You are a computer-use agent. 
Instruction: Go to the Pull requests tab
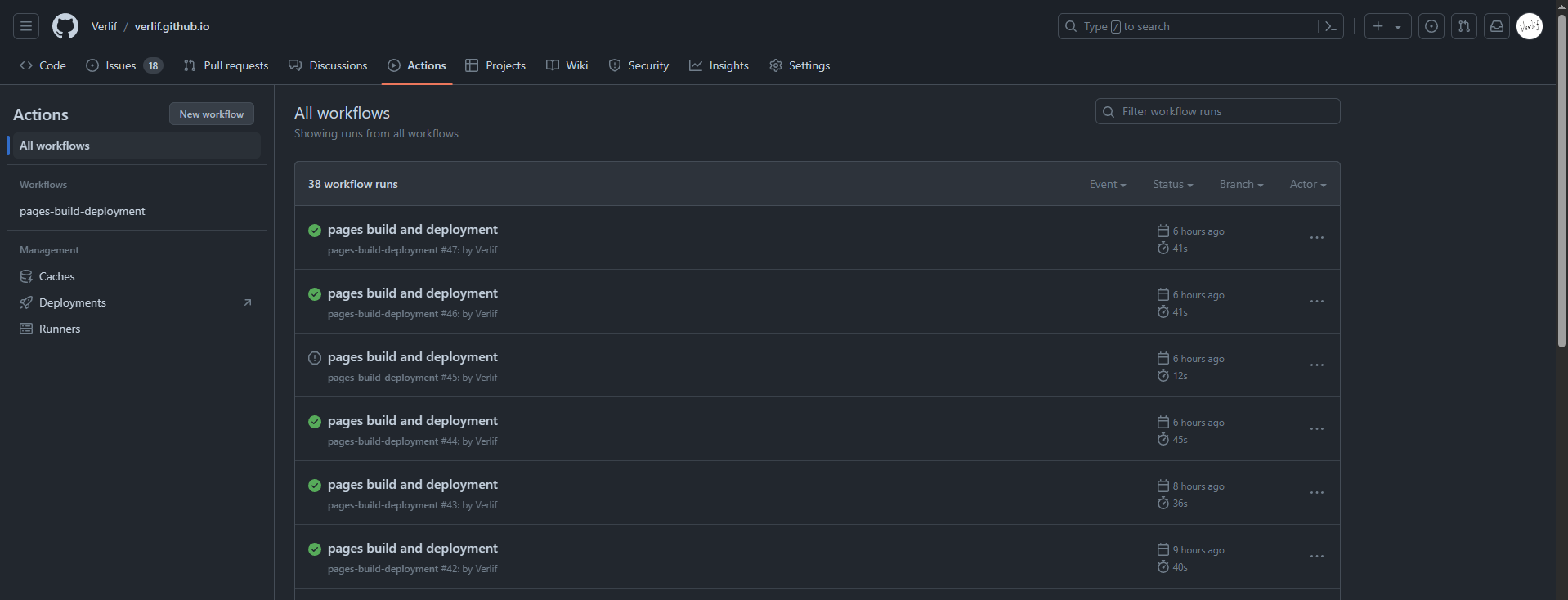[226, 65]
